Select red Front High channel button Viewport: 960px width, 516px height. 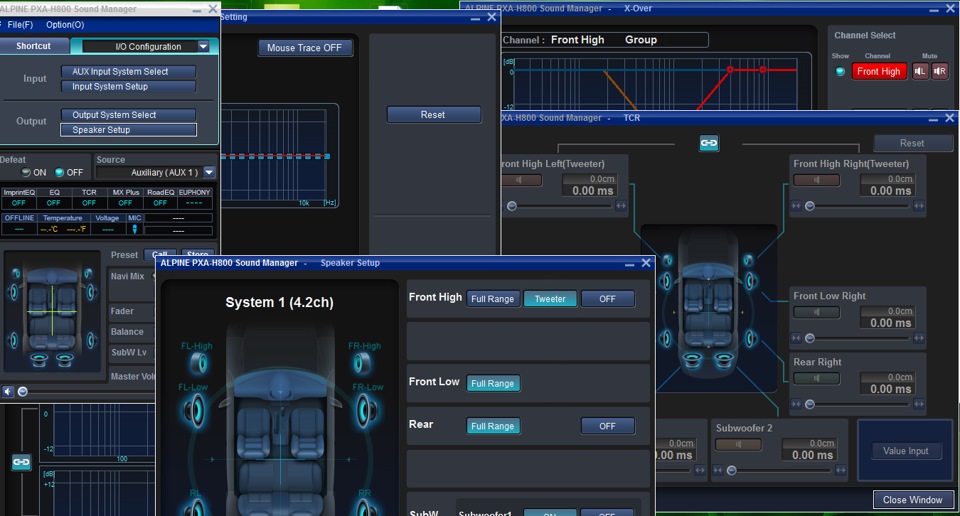(x=879, y=72)
